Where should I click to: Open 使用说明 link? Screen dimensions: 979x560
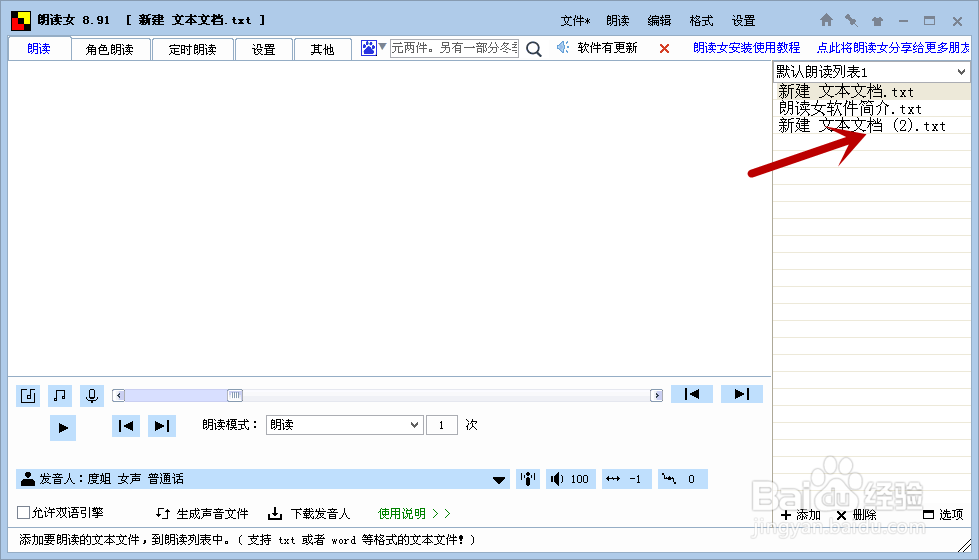pyautogui.click(x=414, y=513)
